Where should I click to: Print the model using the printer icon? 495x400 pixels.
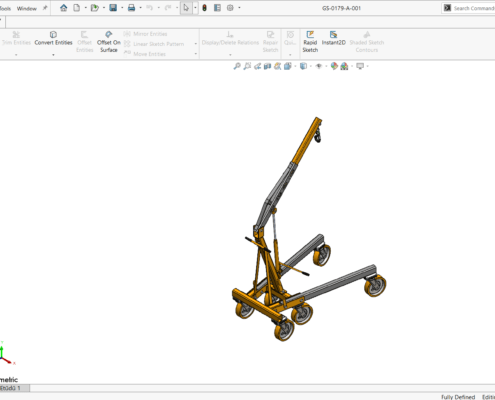pyautogui.click(x=131, y=8)
